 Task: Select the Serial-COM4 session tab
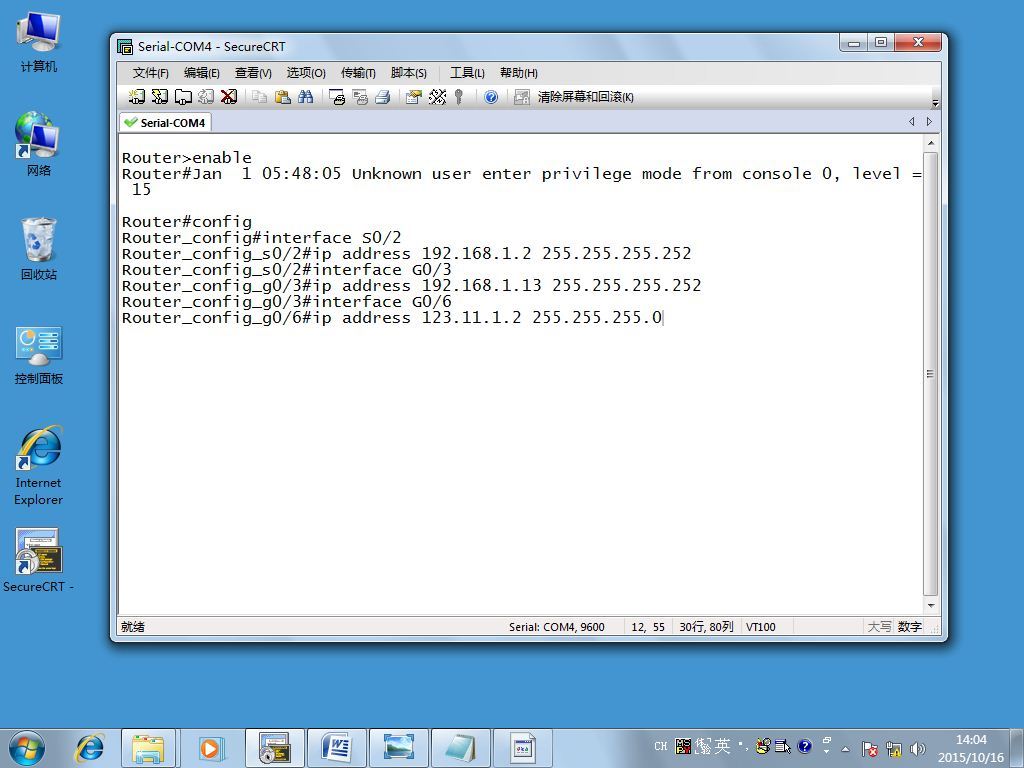[165, 123]
